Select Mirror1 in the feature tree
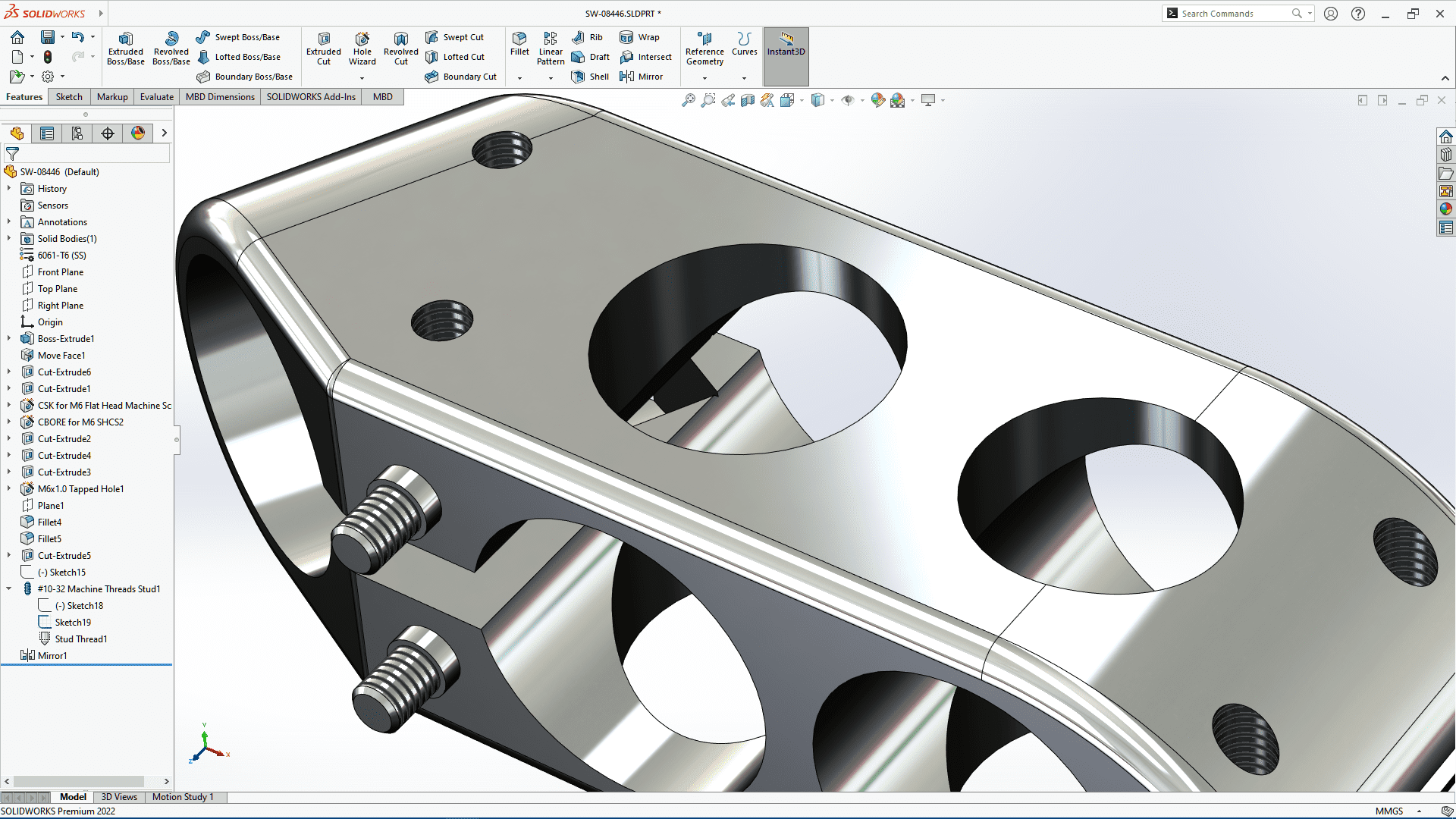Screen dimensions: 1456x819 (x=52, y=655)
